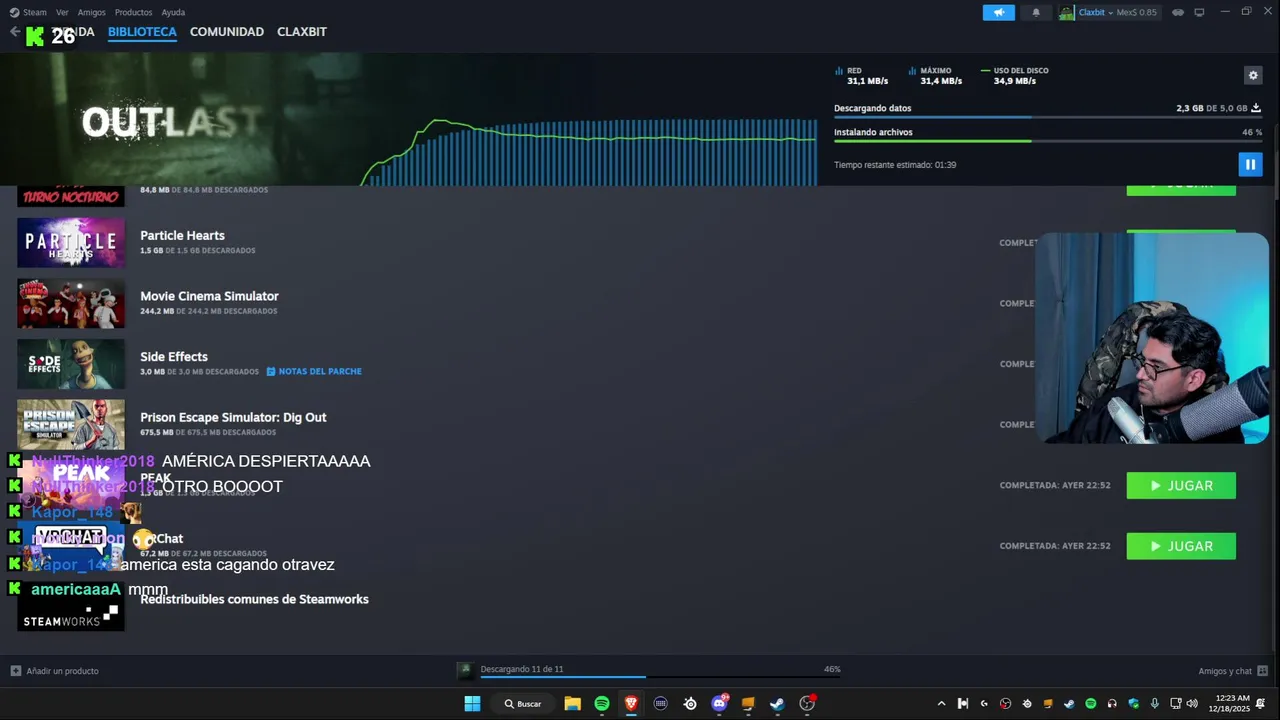Open Amigos y chat panel
The height and width of the screenshot is (720, 1280).
pos(1233,671)
